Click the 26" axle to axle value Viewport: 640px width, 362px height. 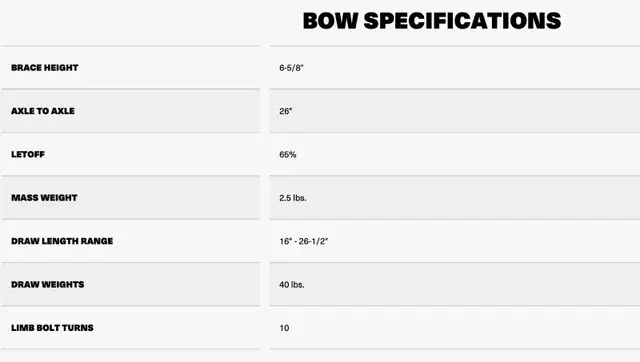click(x=286, y=111)
